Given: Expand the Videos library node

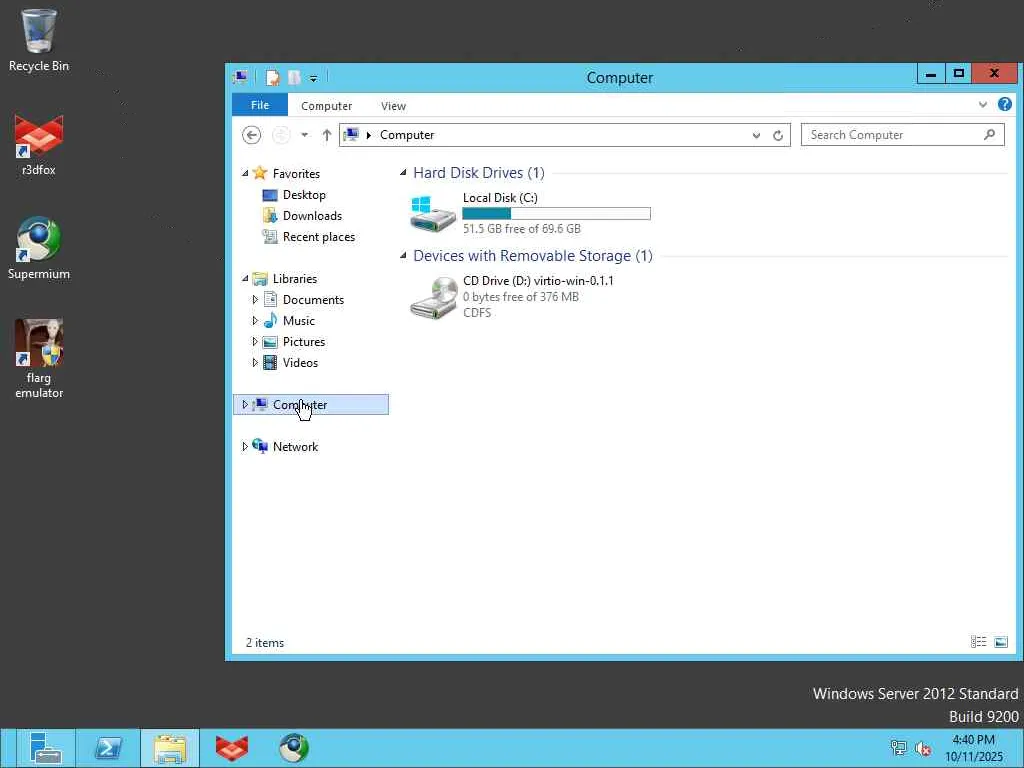Looking at the screenshot, I should [x=255, y=362].
